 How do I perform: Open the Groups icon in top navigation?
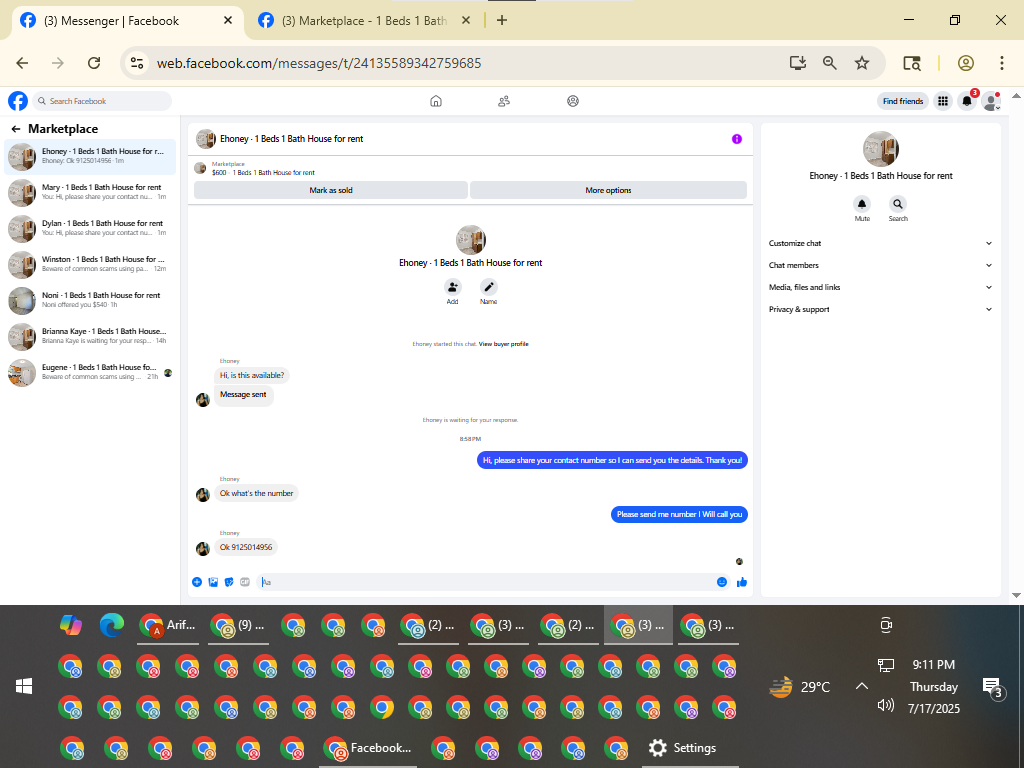[x=573, y=101]
